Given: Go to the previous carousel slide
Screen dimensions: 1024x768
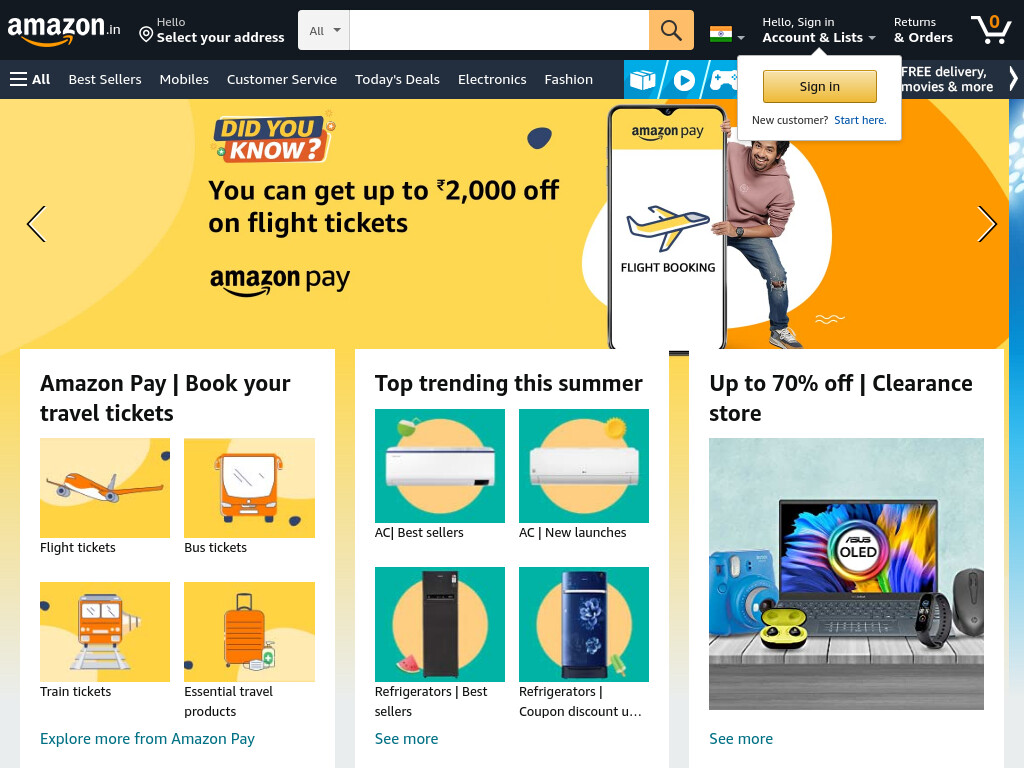Looking at the screenshot, I should click(x=37, y=224).
